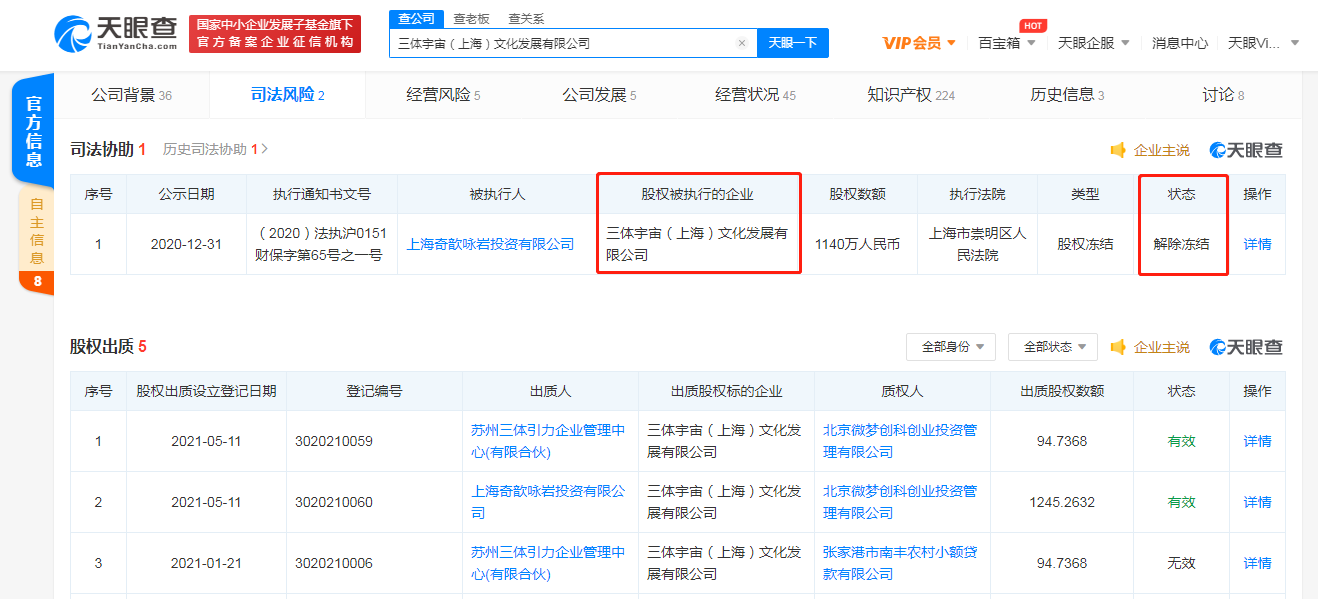Open 详情 for pledge record 3020210060

click(x=1257, y=502)
